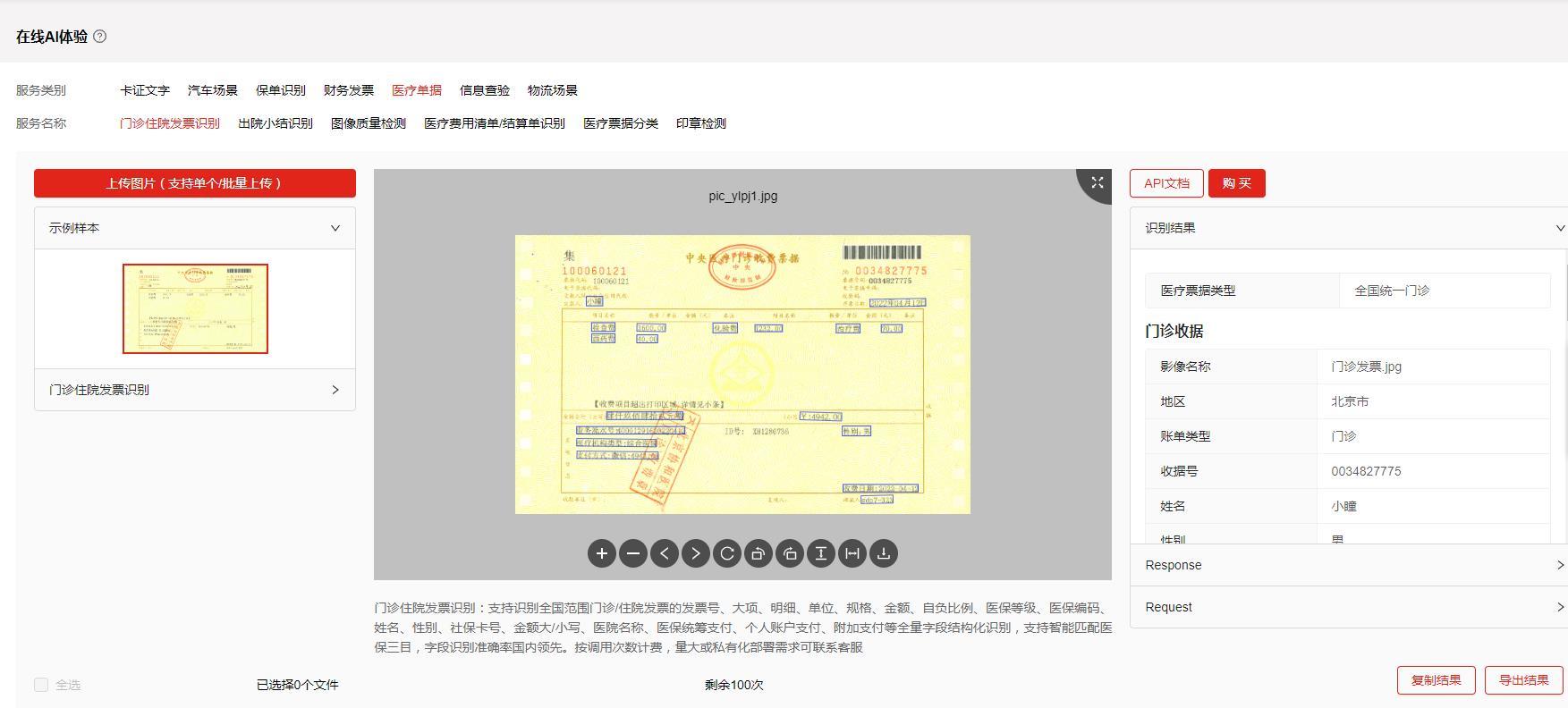Switch to the 出院小结识别 service
The width and height of the screenshot is (1568, 708).
[275, 123]
